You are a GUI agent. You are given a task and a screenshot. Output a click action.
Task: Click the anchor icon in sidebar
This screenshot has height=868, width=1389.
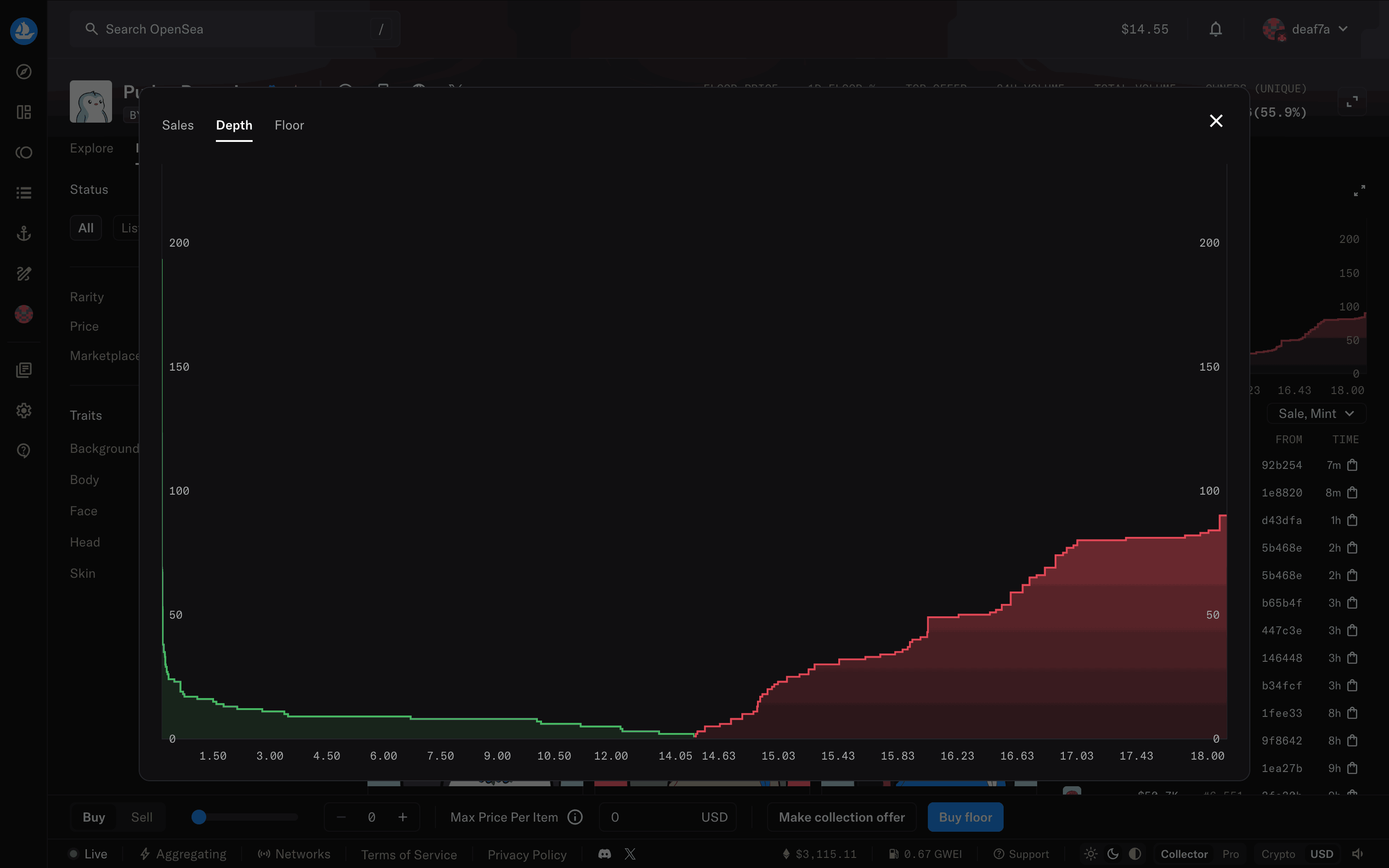tap(23, 234)
